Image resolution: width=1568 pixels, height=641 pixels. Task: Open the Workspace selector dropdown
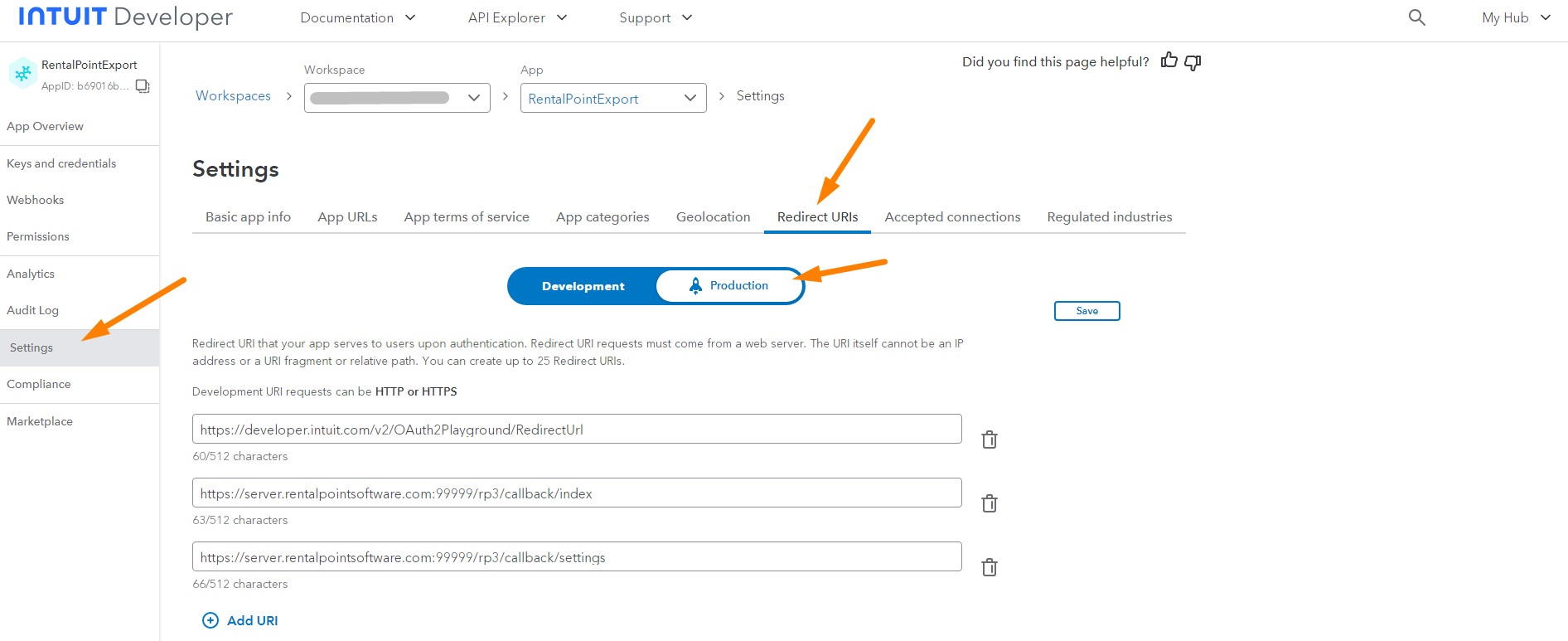[x=397, y=98]
